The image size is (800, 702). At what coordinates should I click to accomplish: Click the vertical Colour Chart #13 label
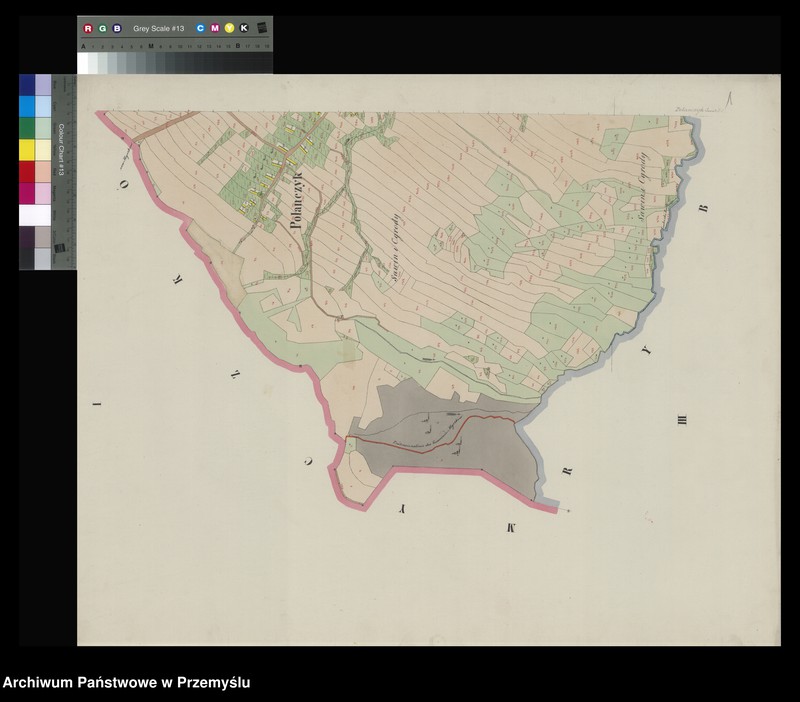pyautogui.click(x=61, y=149)
